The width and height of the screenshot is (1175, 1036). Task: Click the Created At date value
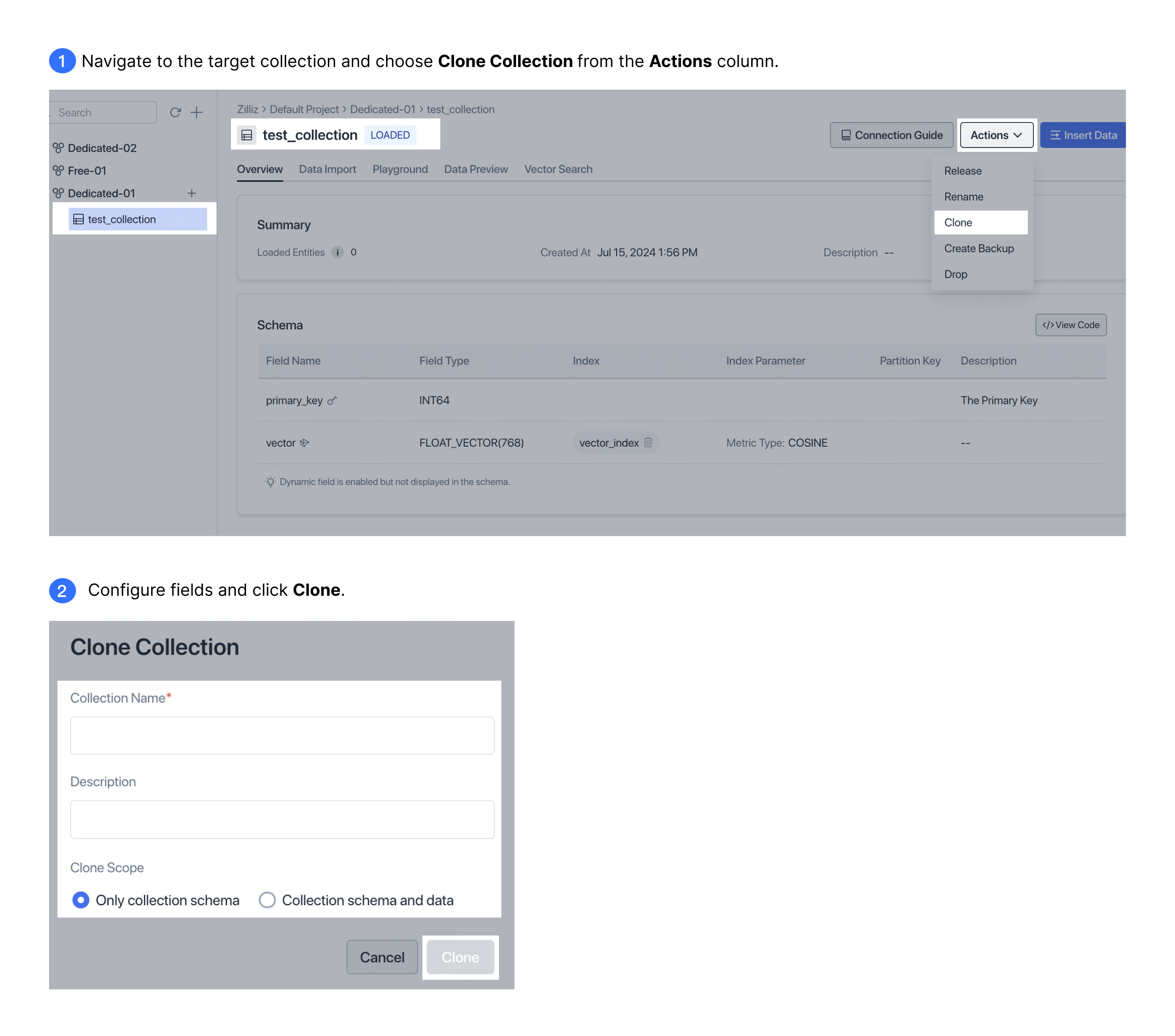point(647,252)
